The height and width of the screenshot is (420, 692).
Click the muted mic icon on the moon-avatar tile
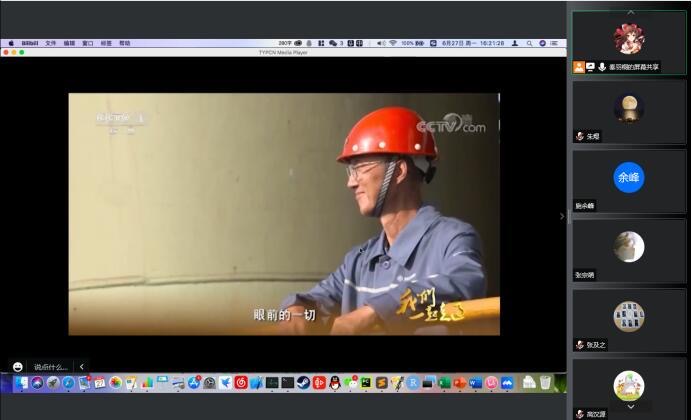[x=580, y=136]
